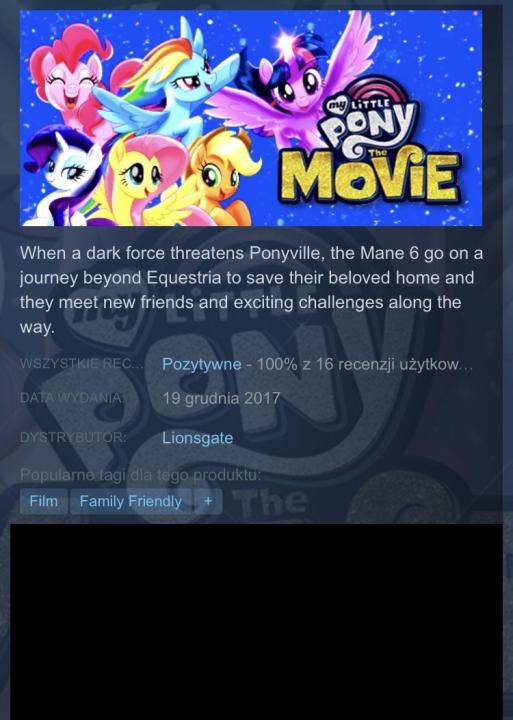Click the WSZYSTKIE REC... label

pos(82,364)
